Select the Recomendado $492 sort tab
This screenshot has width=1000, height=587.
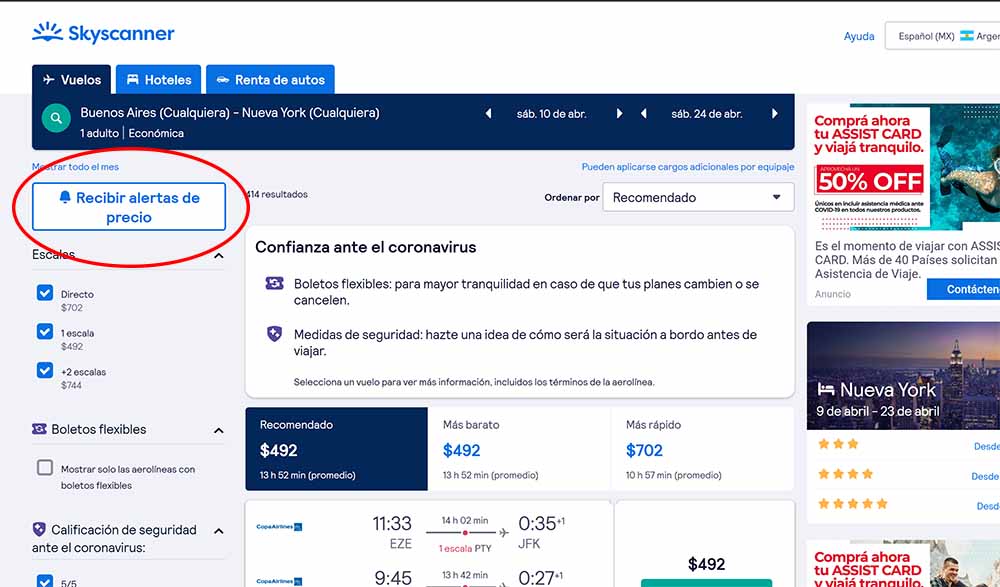[337, 449]
